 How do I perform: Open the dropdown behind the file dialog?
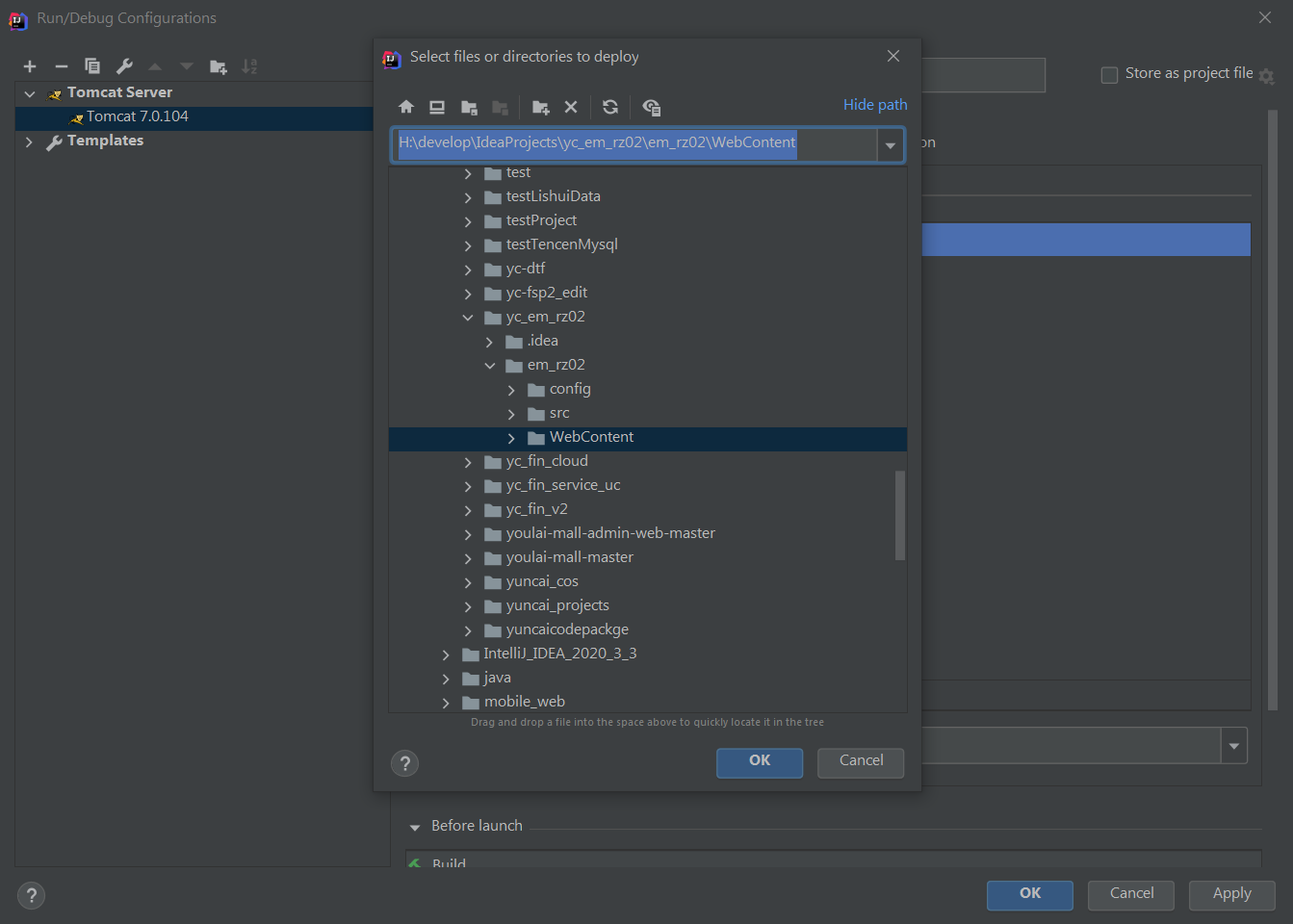point(1234,746)
